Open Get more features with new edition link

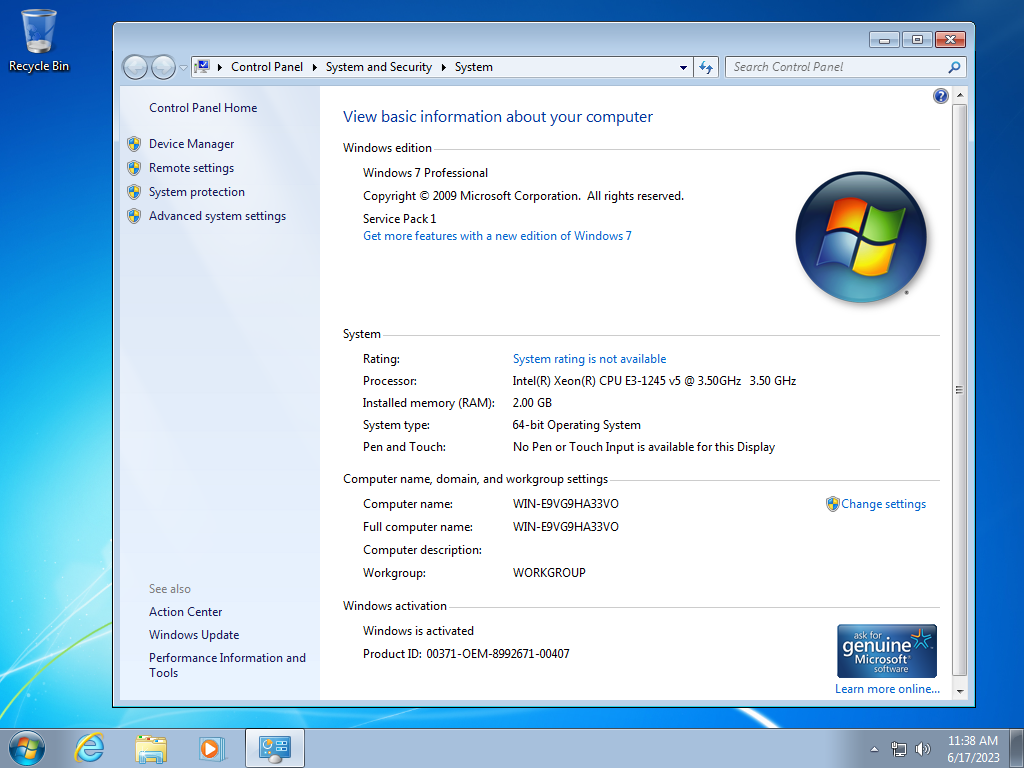(497, 236)
